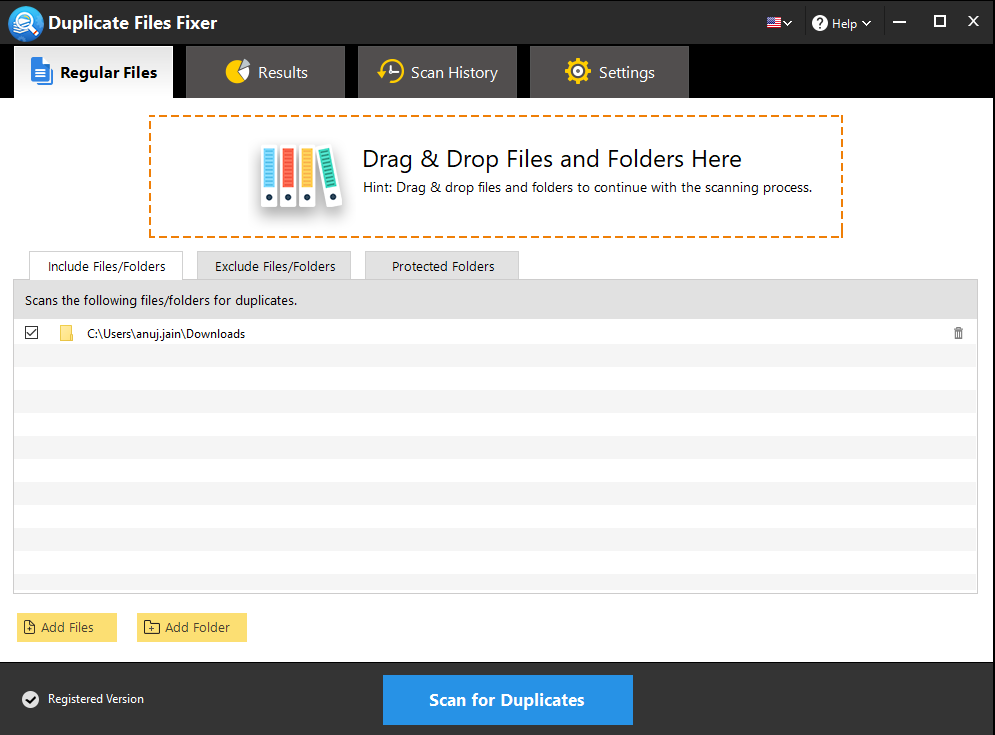Image resolution: width=995 pixels, height=735 pixels.
Task: Uncheck the Downloads folder checkbox
Action: tap(32, 333)
